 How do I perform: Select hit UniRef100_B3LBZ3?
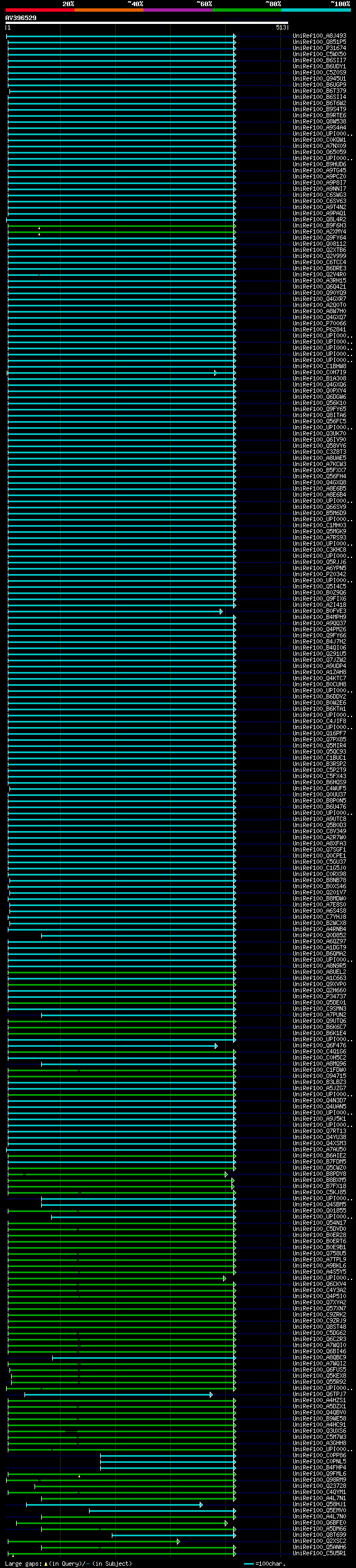[319, 1082]
